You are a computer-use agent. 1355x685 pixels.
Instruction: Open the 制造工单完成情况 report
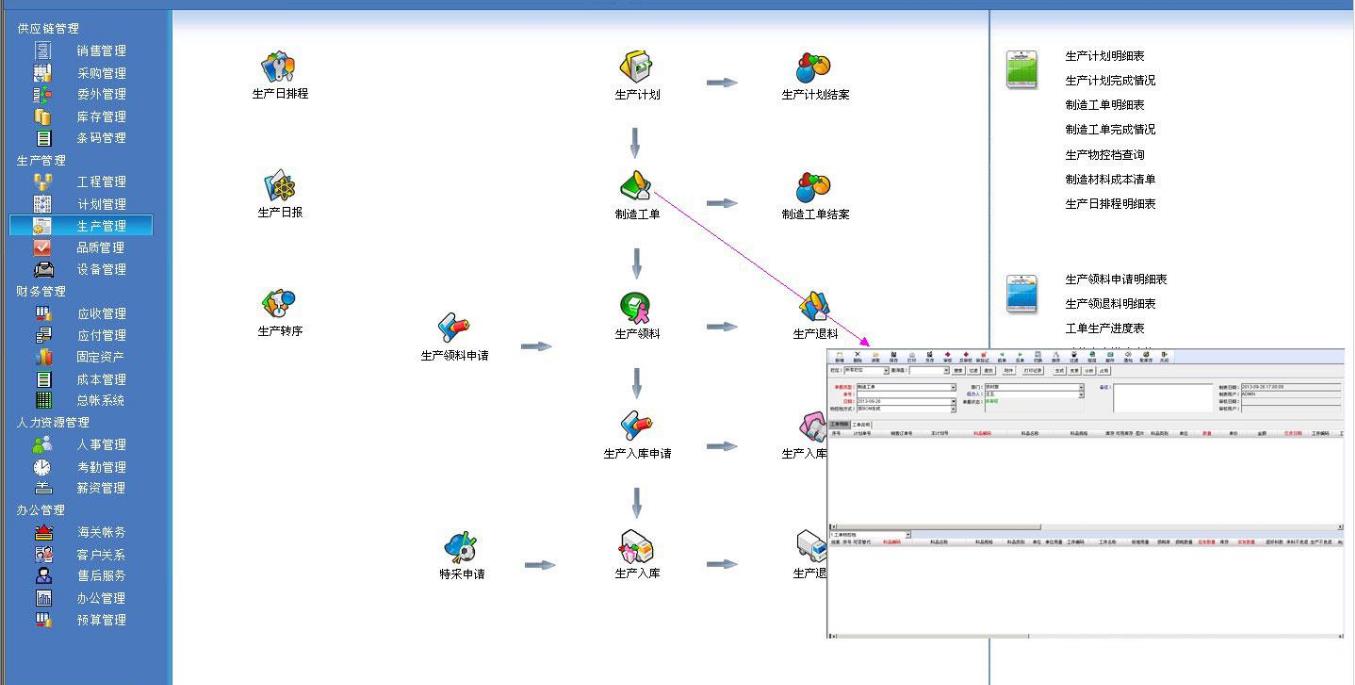[x=1110, y=130]
